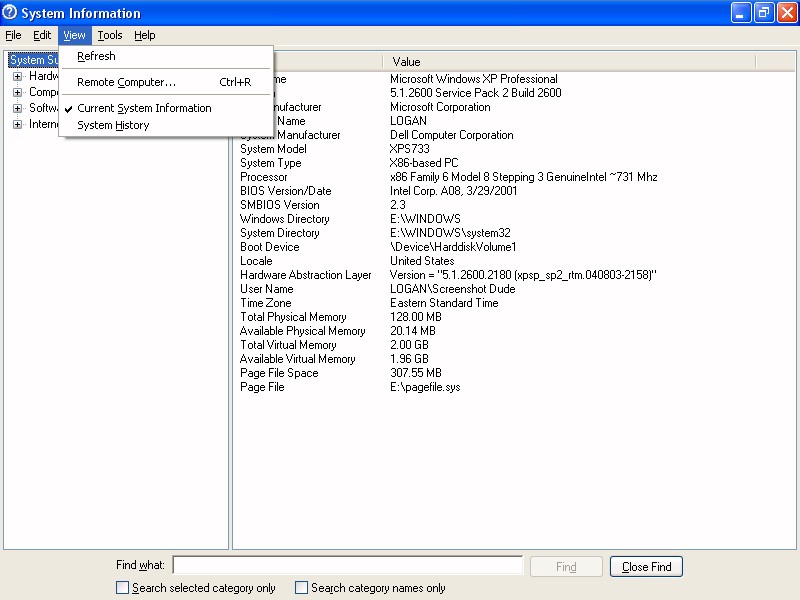Close the open View menu
Image resolution: width=800 pixels, height=600 pixels.
tap(74, 35)
